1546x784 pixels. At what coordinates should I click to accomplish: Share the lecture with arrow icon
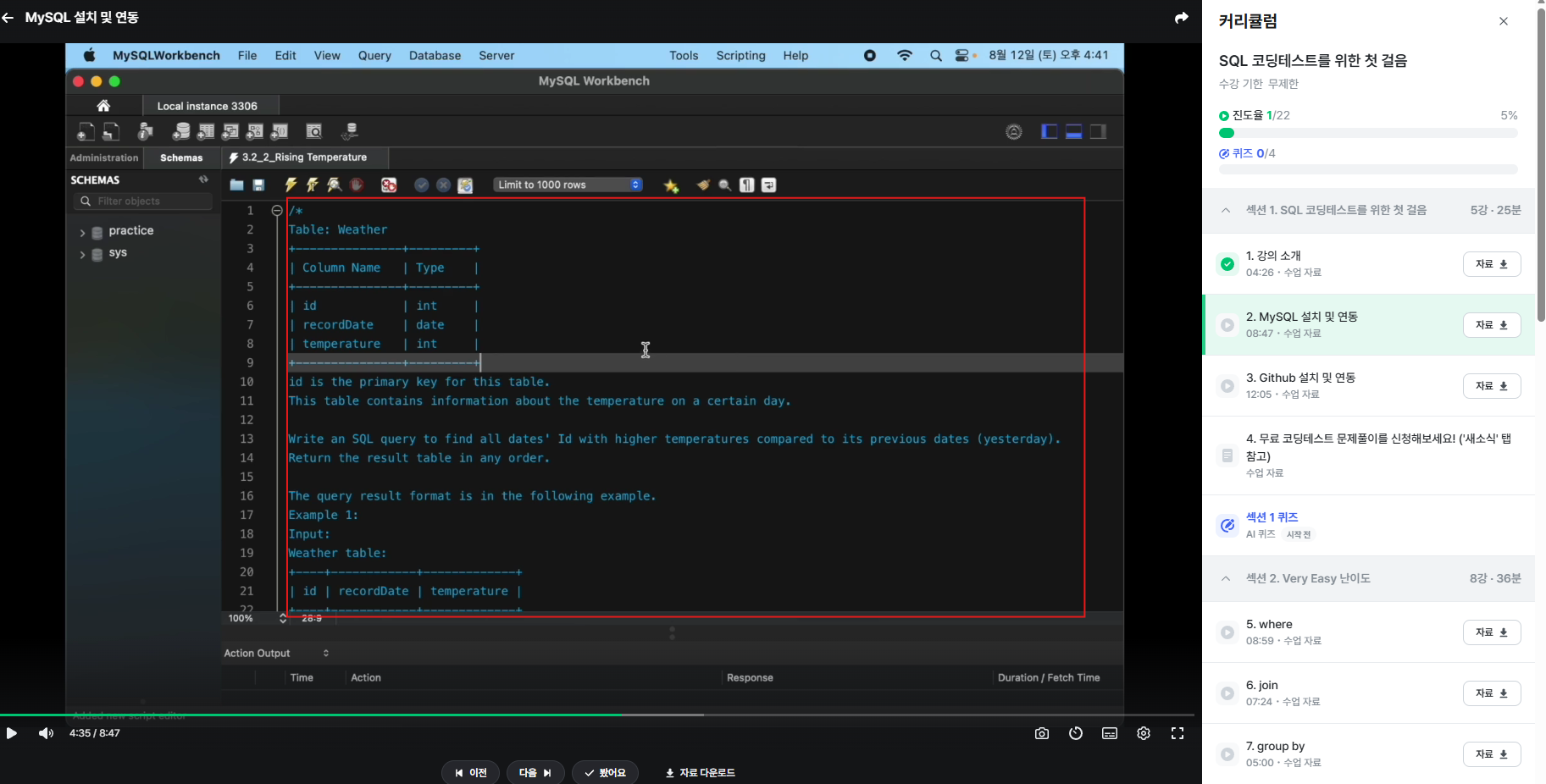(1182, 18)
